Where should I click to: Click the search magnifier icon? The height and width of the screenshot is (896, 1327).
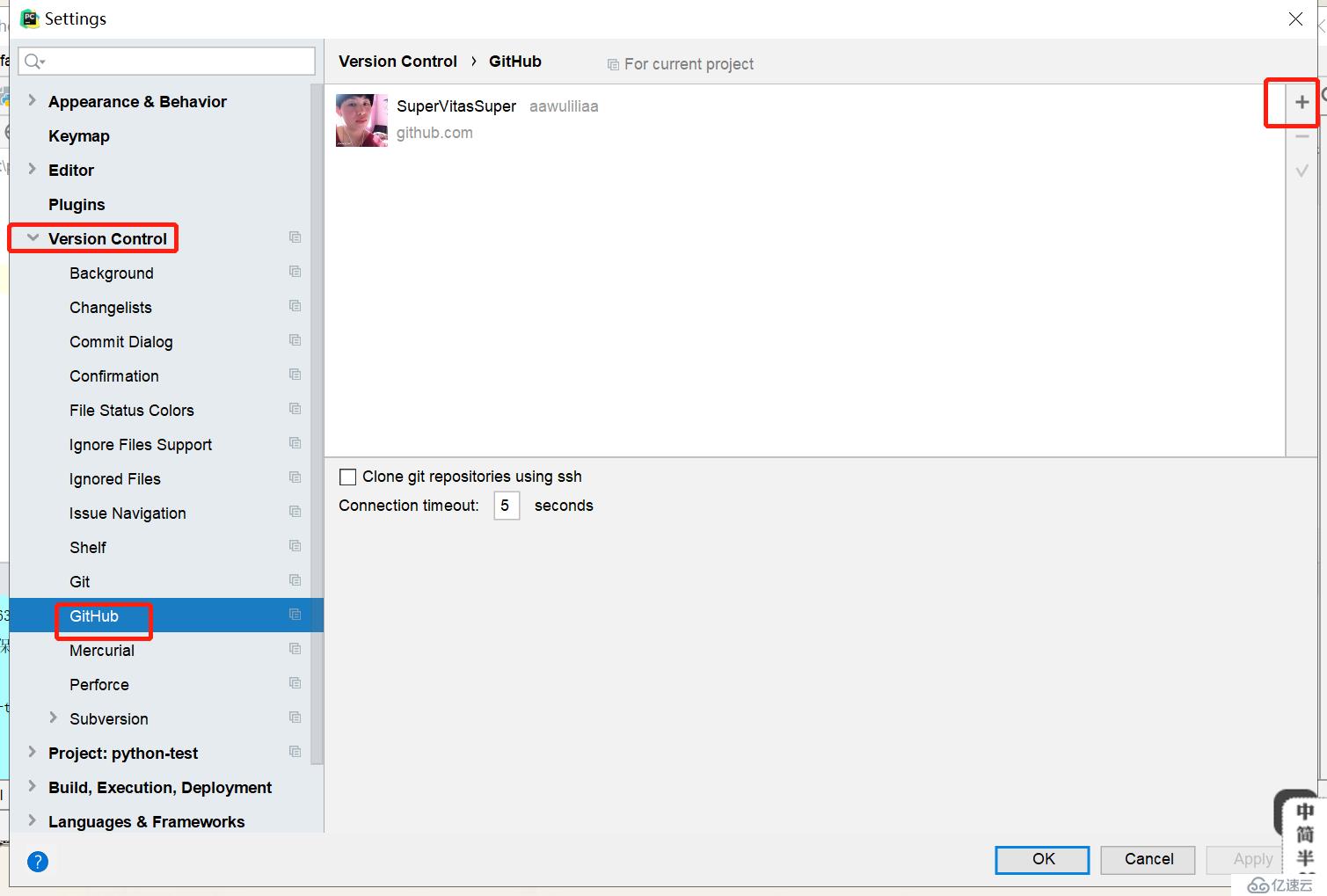tap(34, 61)
